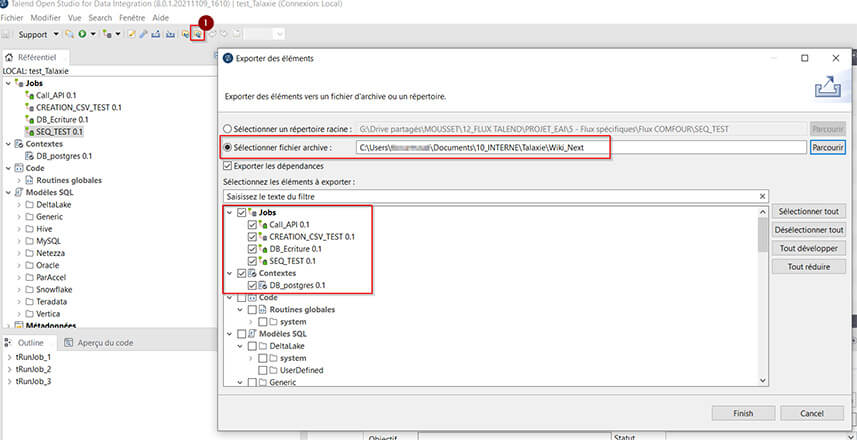Click the Snowflake folder icon in the Référentiel tree
This screenshot has width=857, height=440.
(30, 290)
